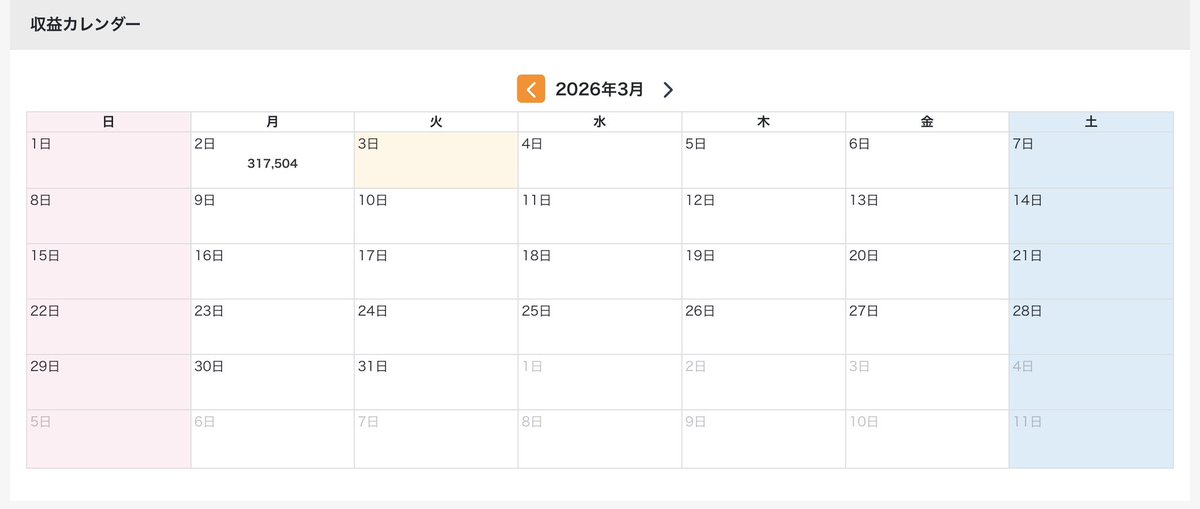Open the greyed-out 7日 cell under 火
Image resolution: width=1200 pixels, height=509 pixels.
point(436,439)
